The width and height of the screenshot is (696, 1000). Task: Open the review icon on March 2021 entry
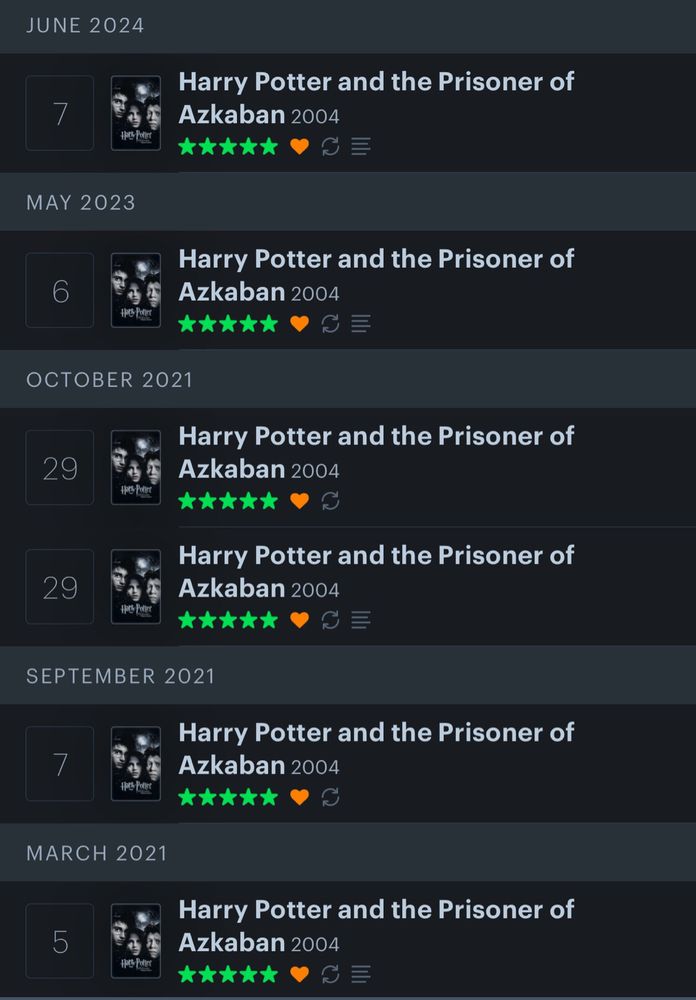(x=360, y=974)
